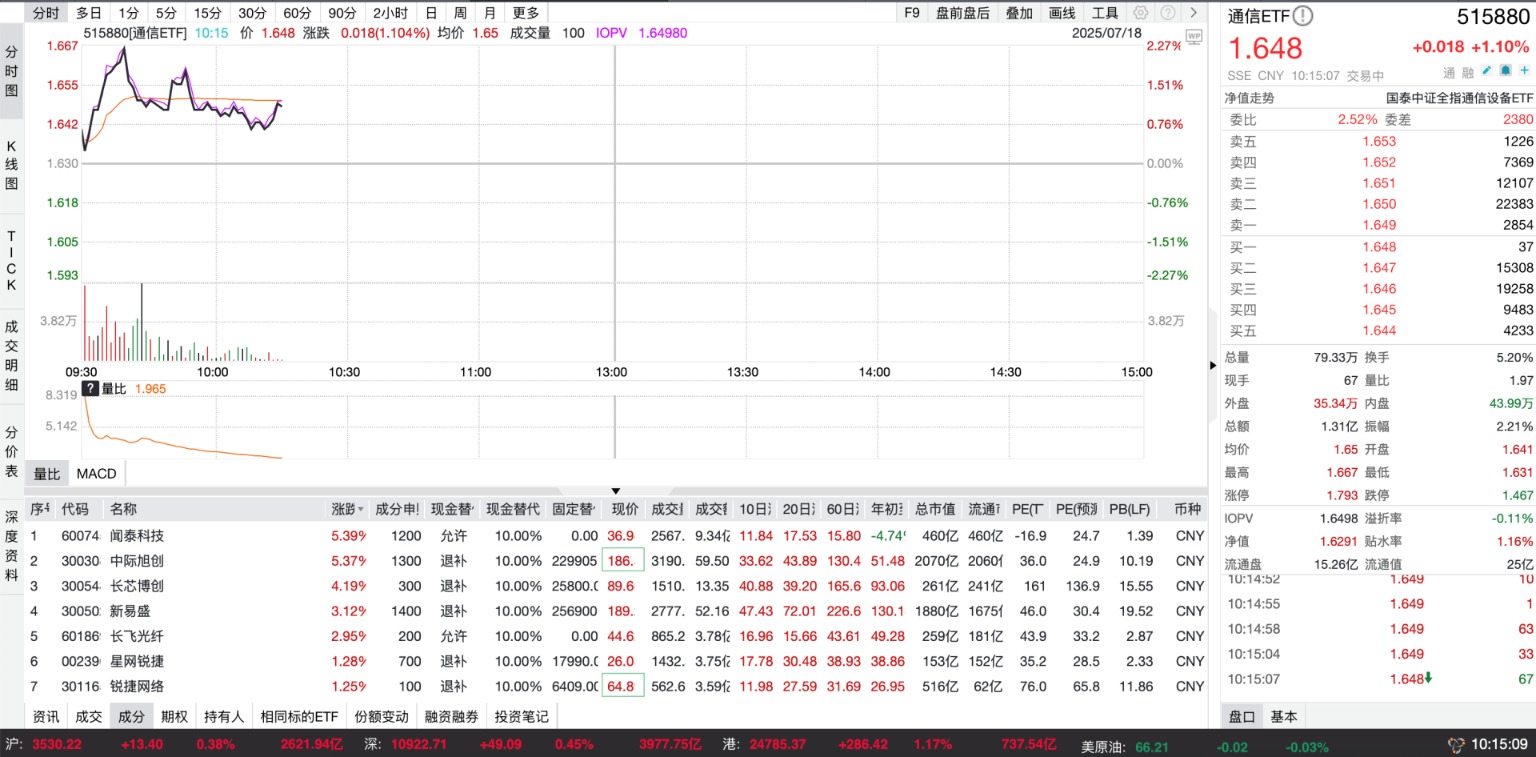Open the 工具 menu

[x=1105, y=13]
